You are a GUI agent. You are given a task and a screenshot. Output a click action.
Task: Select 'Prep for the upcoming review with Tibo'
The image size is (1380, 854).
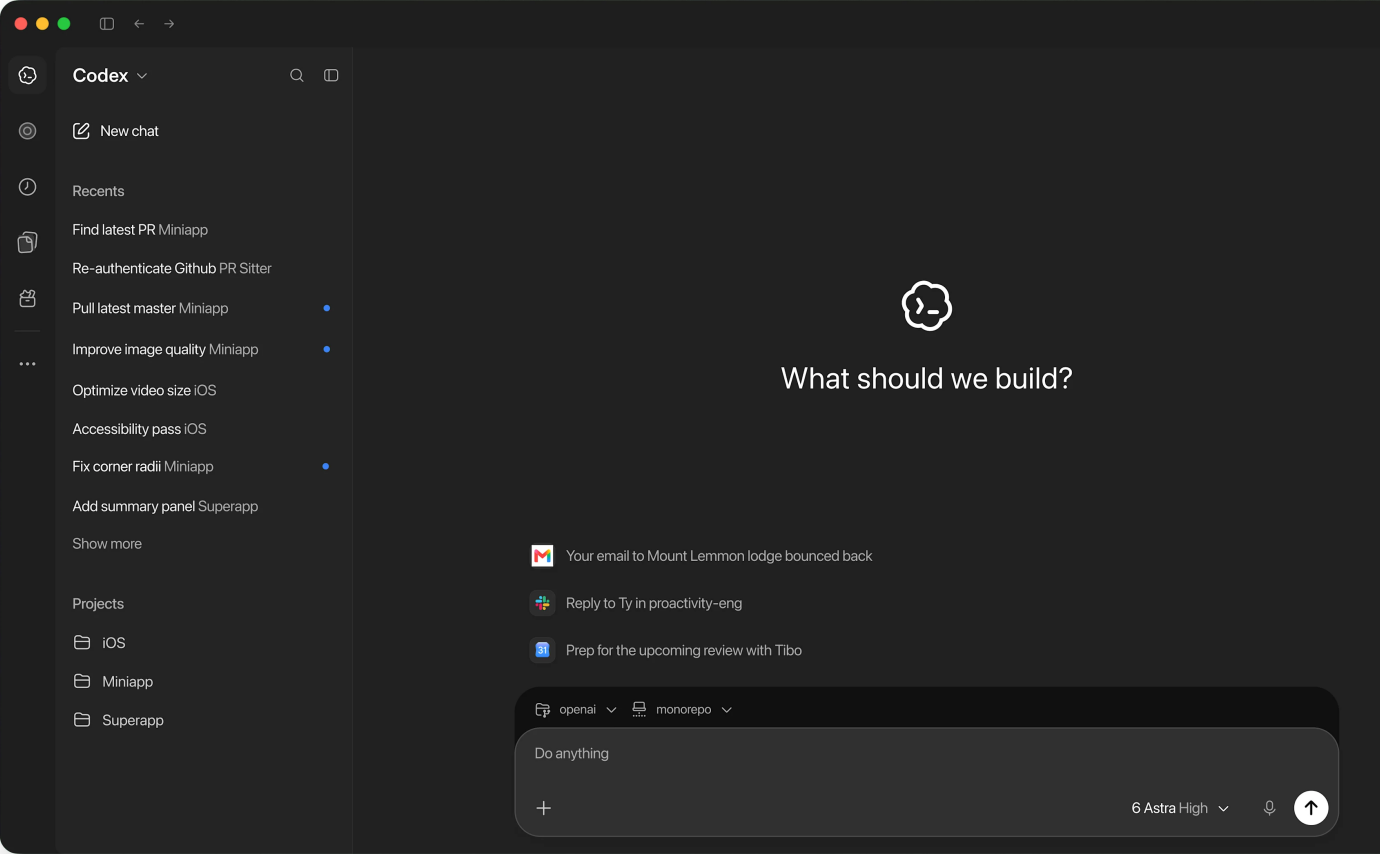(x=684, y=650)
